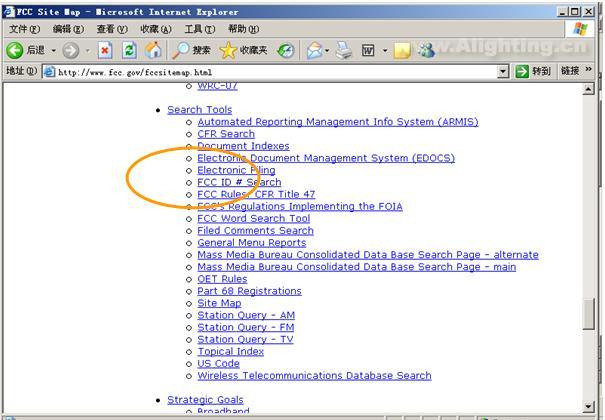Click the vertical scrollbar down arrow
605x420 pixels.
589,405
